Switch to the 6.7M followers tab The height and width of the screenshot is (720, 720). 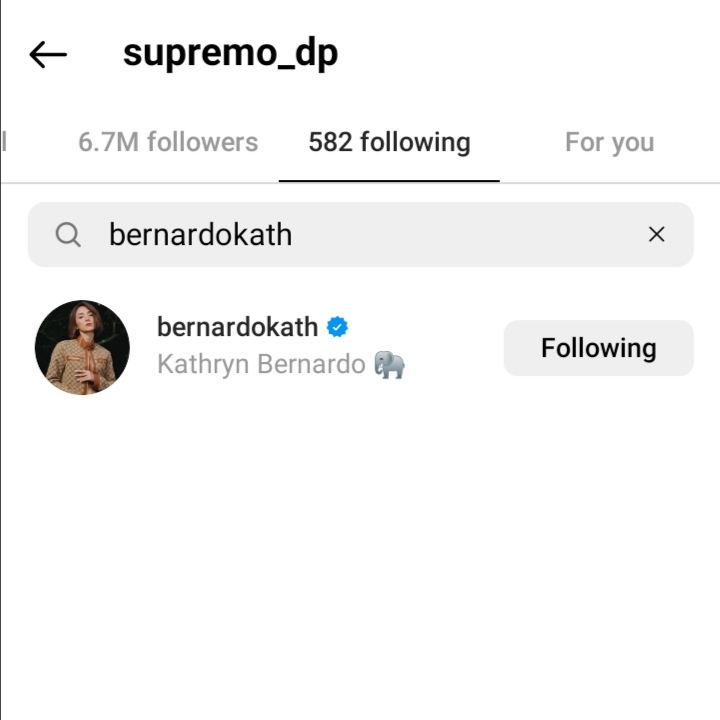click(168, 142)
